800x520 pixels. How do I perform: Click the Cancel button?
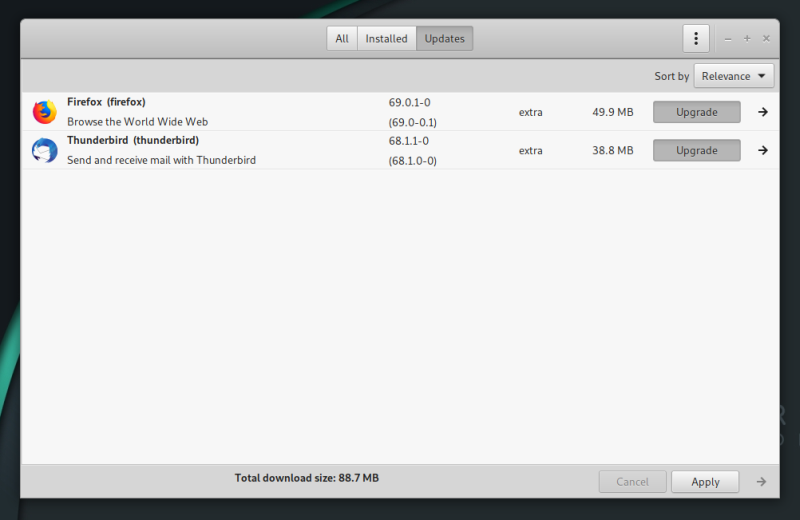click(x=632, y=482)
